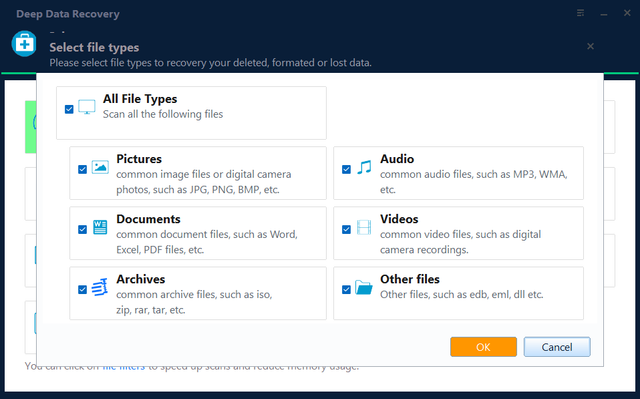This screenshot has height=399, width=640.
Task: Click the Deep Data Recovery first-aid logo icon
Action: pyautogui.click(x=24, y=43)
